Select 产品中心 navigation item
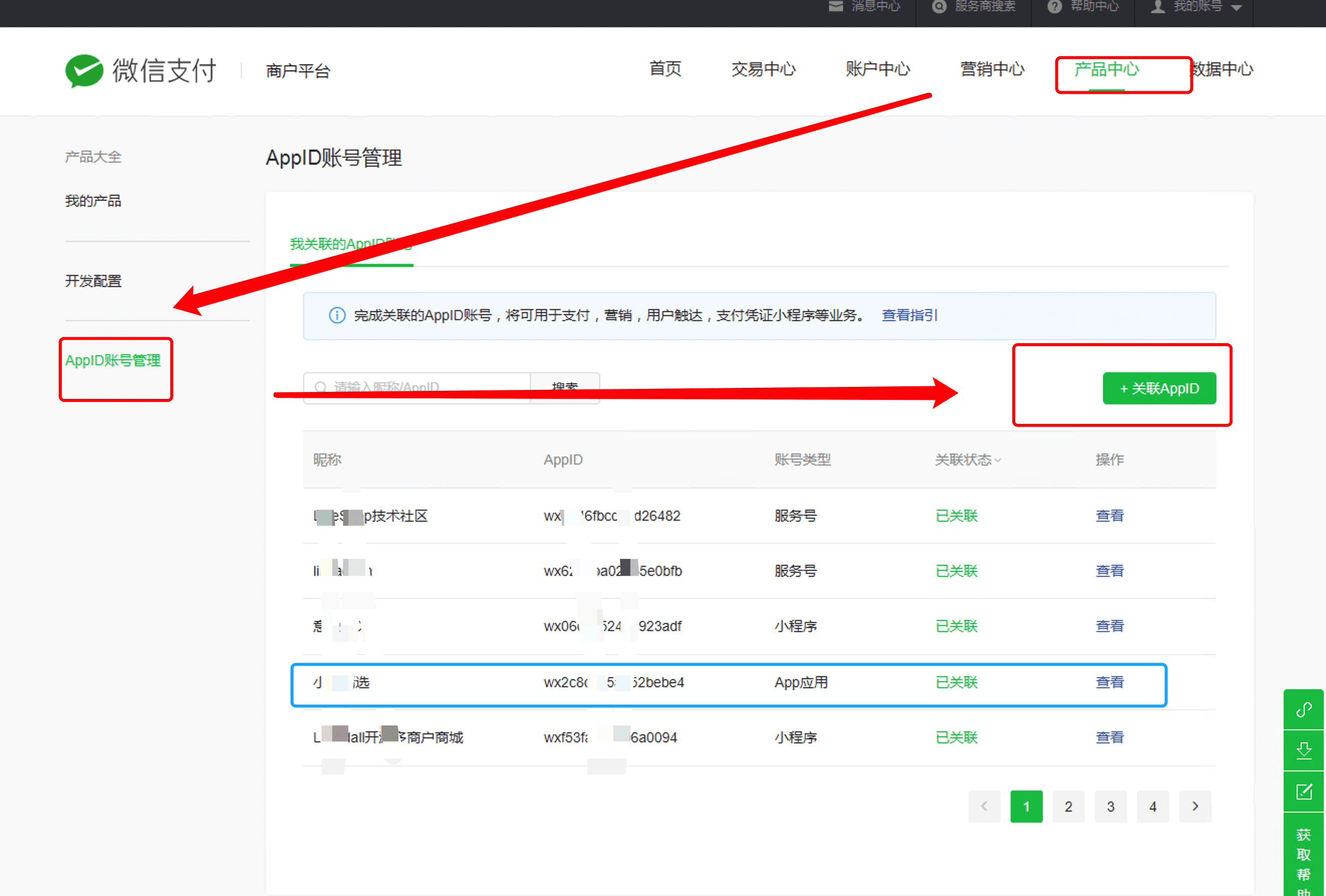The image size is (1326, 896). (x=1106, y=69)
